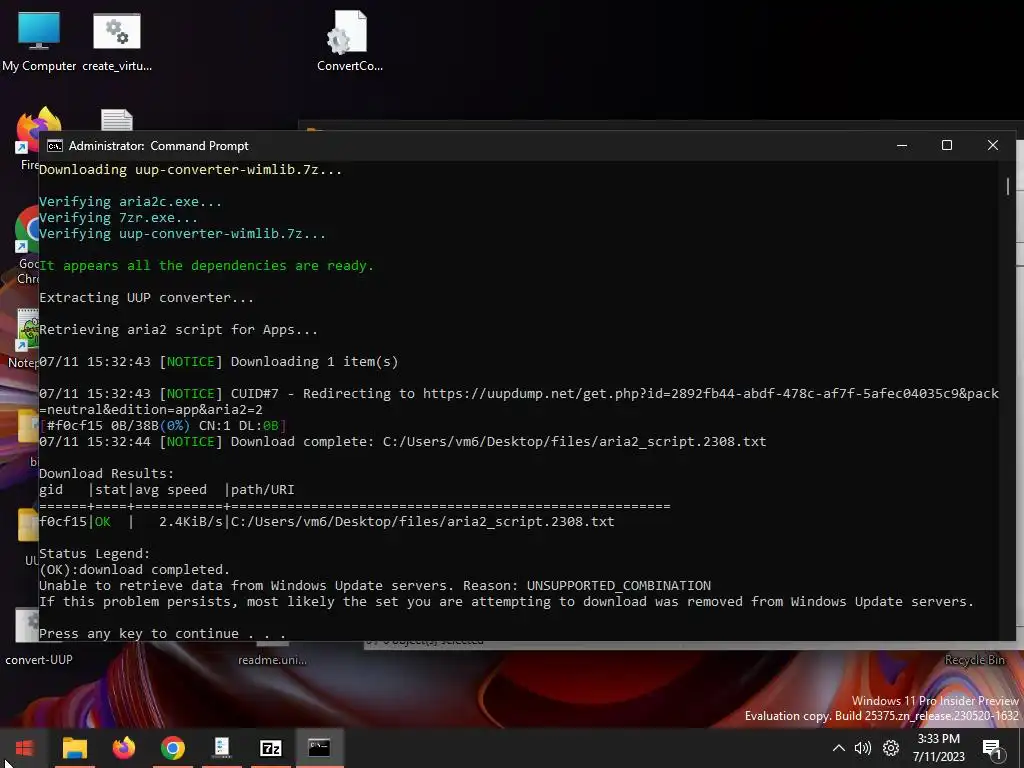Click the UNSUPPORTED_COMBINATION error text
This screenshot has height=768, width=1024.
click(618, 585)
